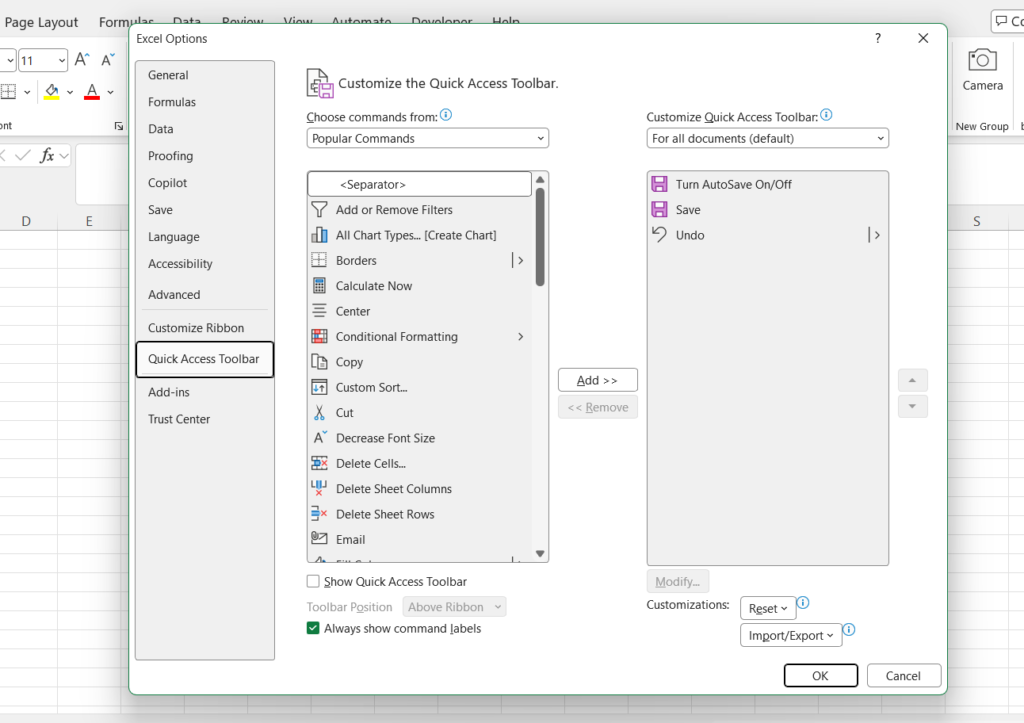Click the Undo arrow icon in toolbar list
The image size is (1024, 723).
660,234
